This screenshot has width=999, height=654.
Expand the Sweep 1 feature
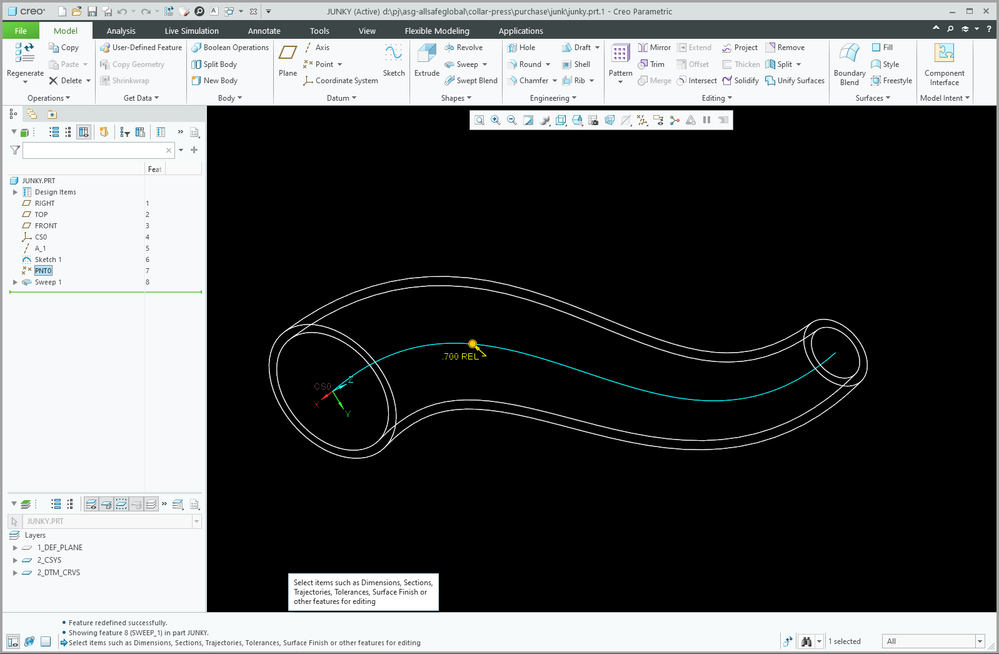[x=15, y=282]
